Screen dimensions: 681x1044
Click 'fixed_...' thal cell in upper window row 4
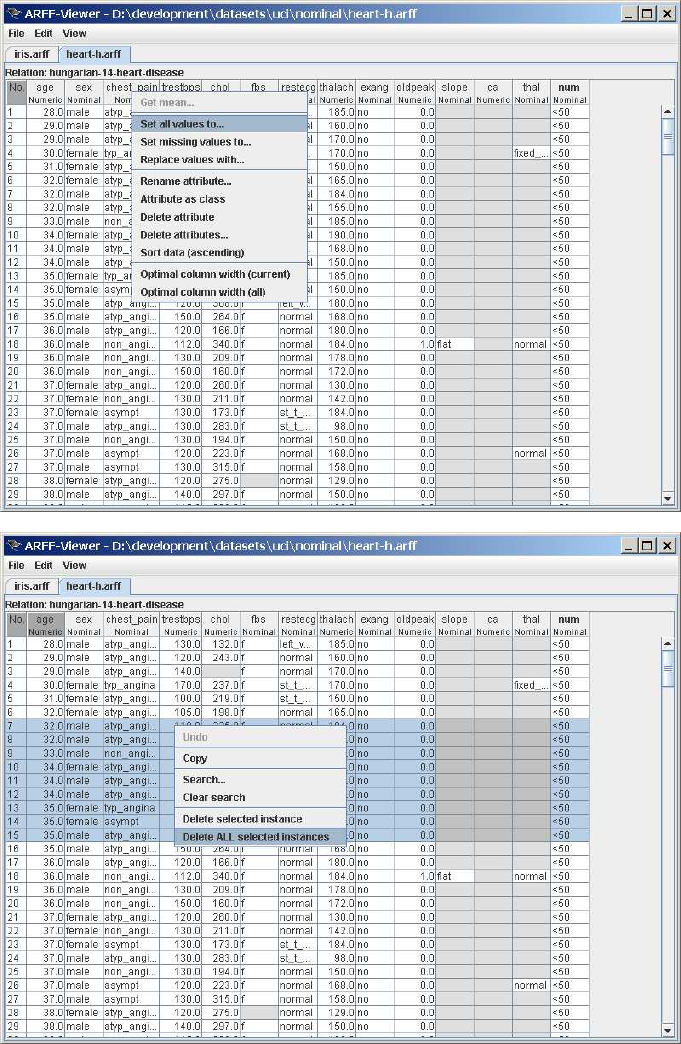pyautogui.click(x=531, y=153)
